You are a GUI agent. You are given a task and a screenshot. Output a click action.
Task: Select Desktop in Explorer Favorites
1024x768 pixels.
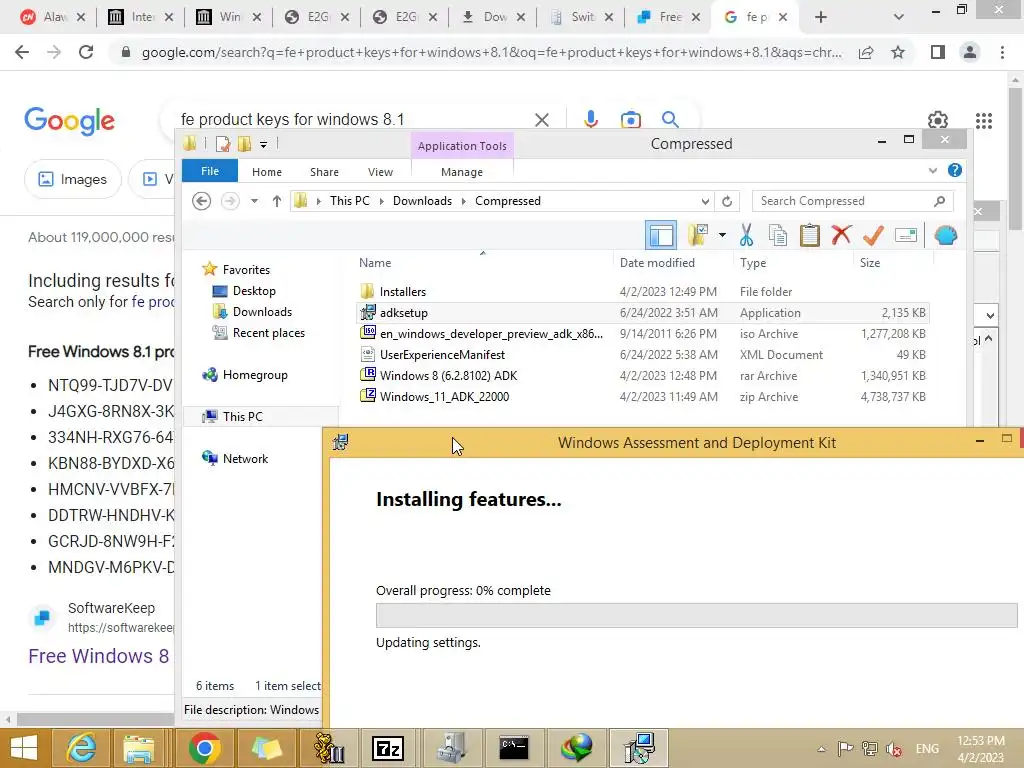253,291
